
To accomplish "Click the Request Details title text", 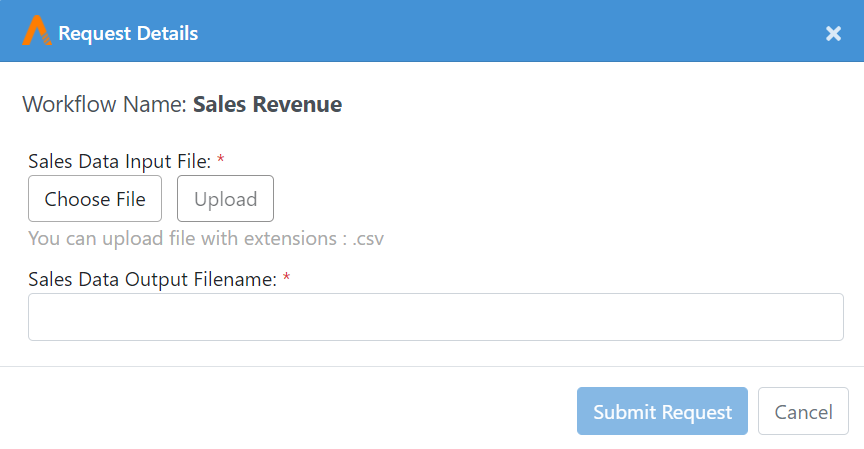I will tap(128, 33).
